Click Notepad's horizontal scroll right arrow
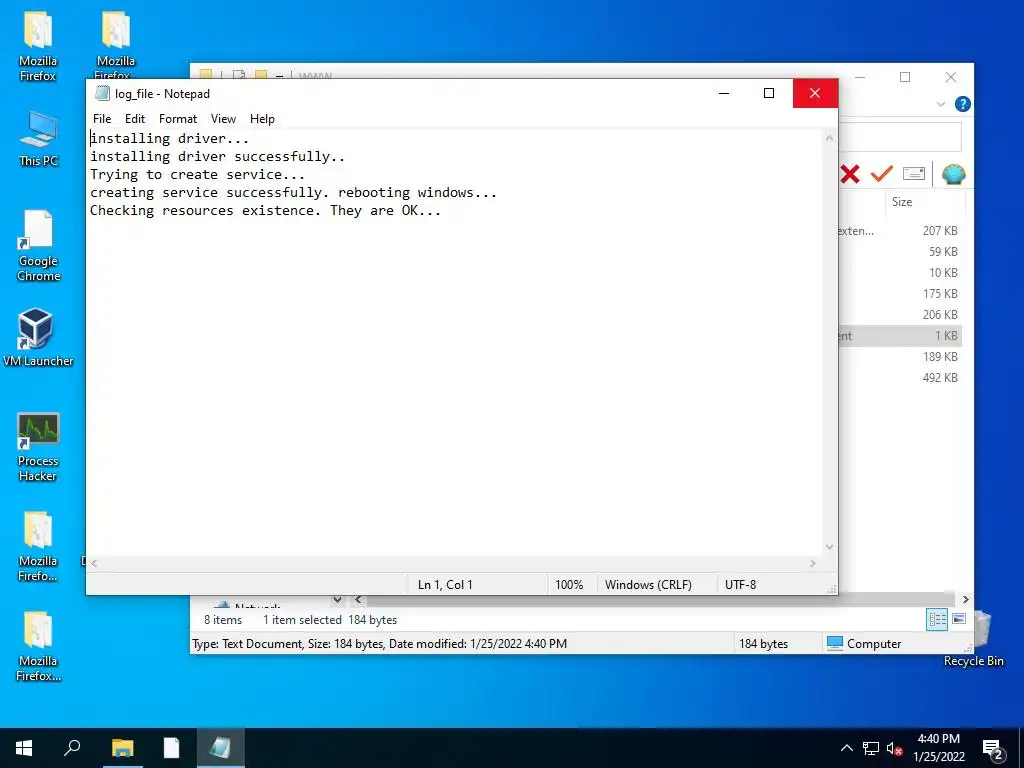This screenshot has height=768, width=1024. coord(812,563)
